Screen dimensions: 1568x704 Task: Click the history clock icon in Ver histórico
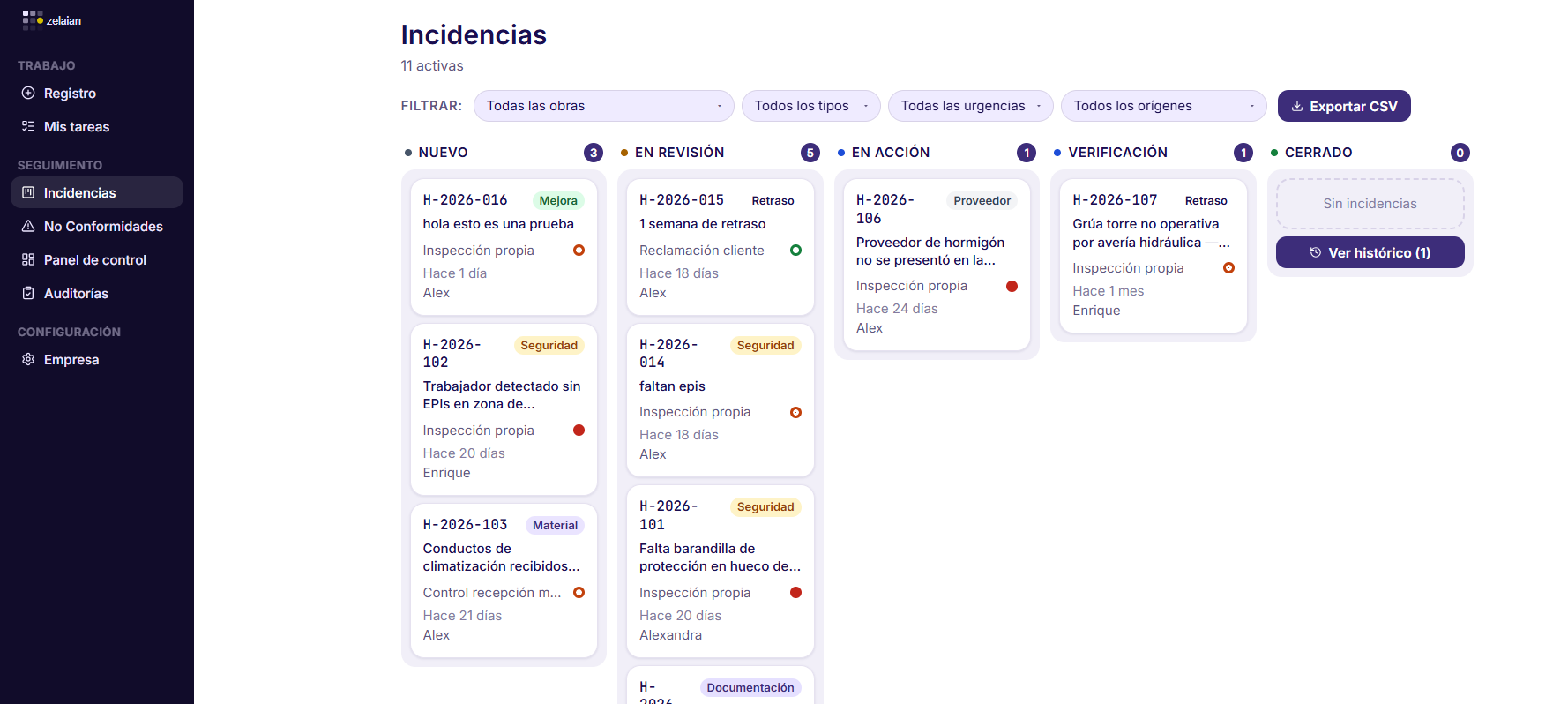[x=1316, y=252]
